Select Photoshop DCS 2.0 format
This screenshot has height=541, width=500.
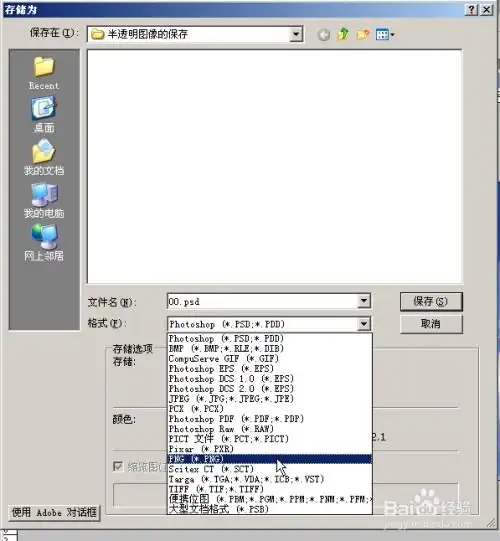tap(269, 388)
